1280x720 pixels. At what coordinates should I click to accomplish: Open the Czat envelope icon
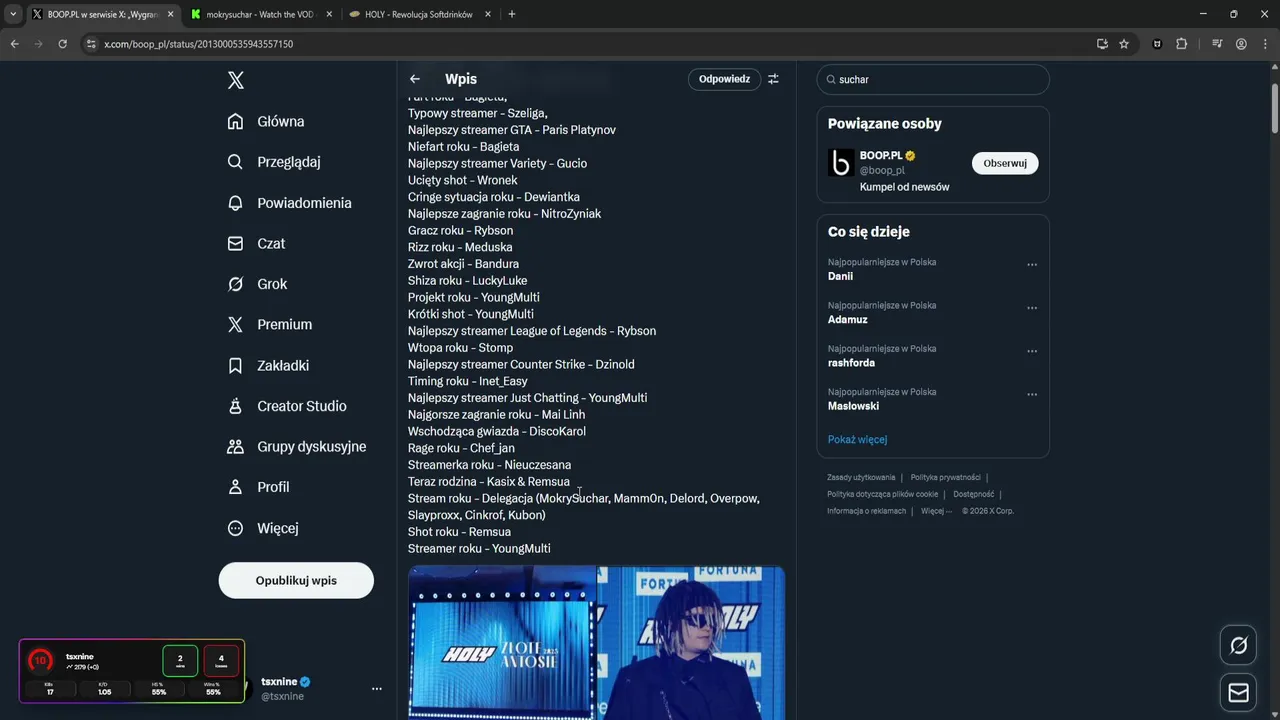coord(235,243)
